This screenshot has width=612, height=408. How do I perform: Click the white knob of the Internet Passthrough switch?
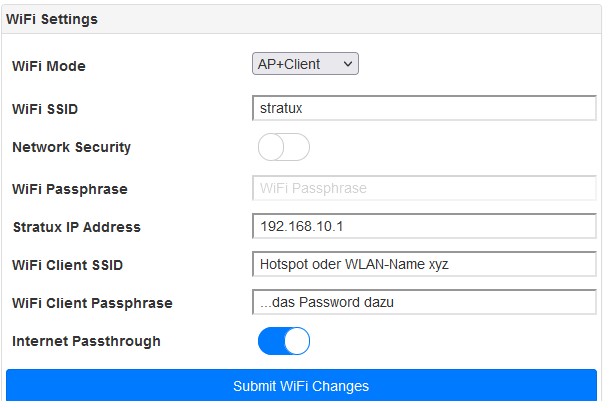click(297, 341)
